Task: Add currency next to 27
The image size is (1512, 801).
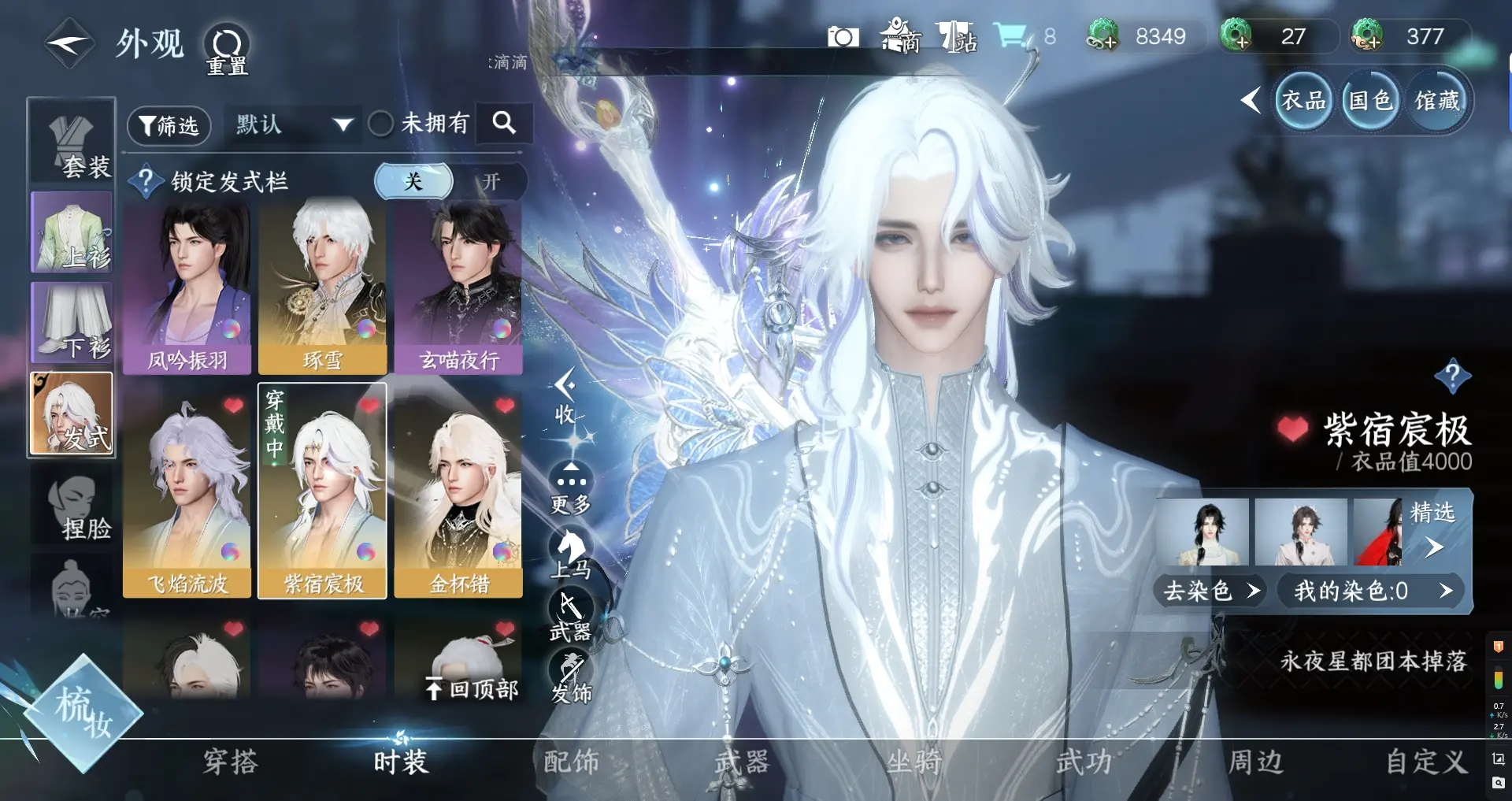Action: (x=1236, y=35)
